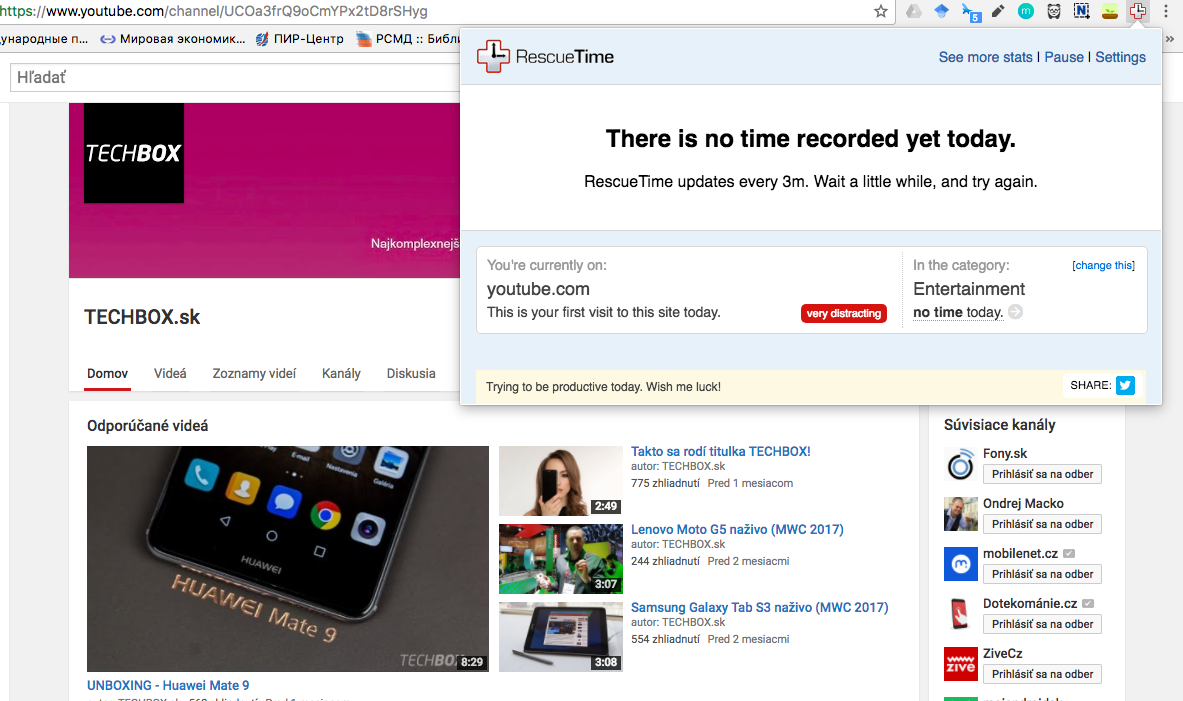
Task: Open the Google Drive extension icon
Action: coord(914,11)
